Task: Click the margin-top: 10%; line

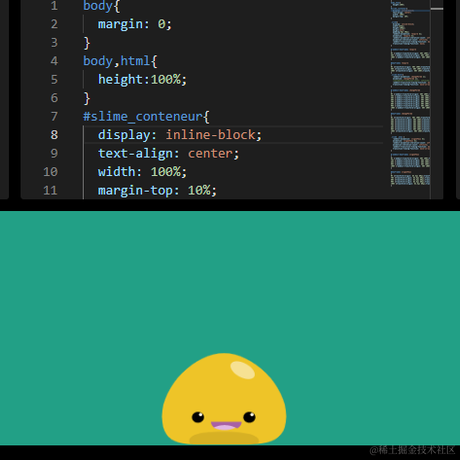Action: point(157,191)
